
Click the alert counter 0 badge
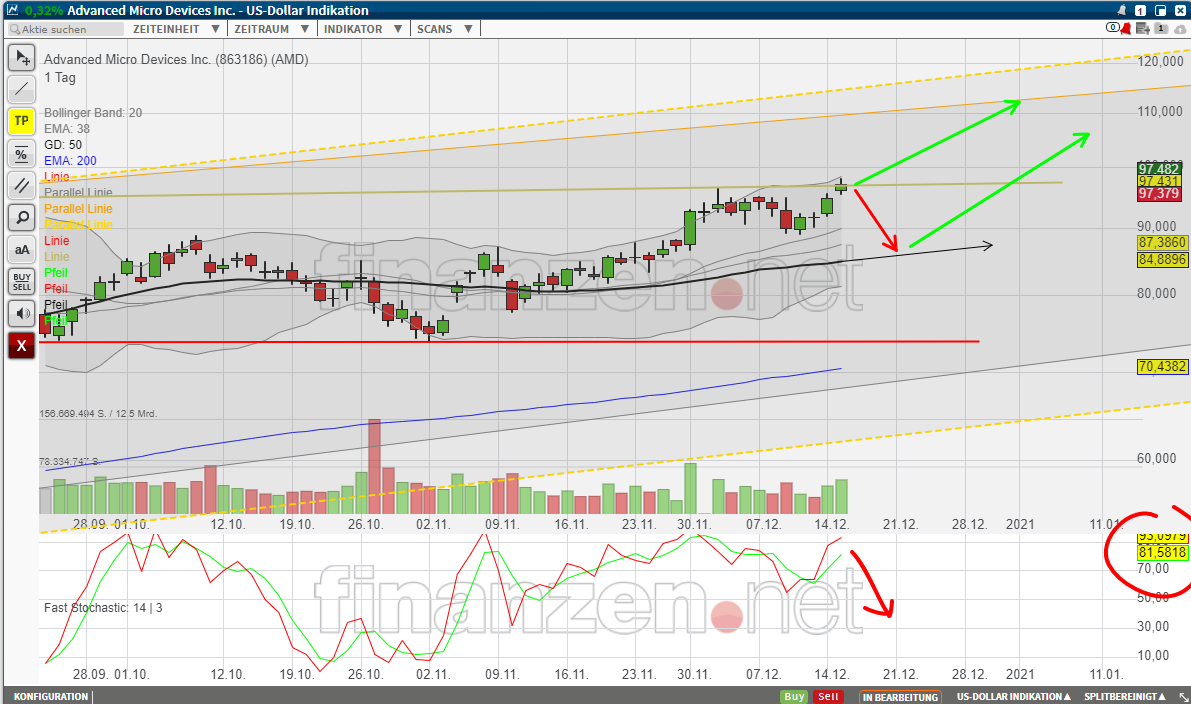coord(1113,28)
